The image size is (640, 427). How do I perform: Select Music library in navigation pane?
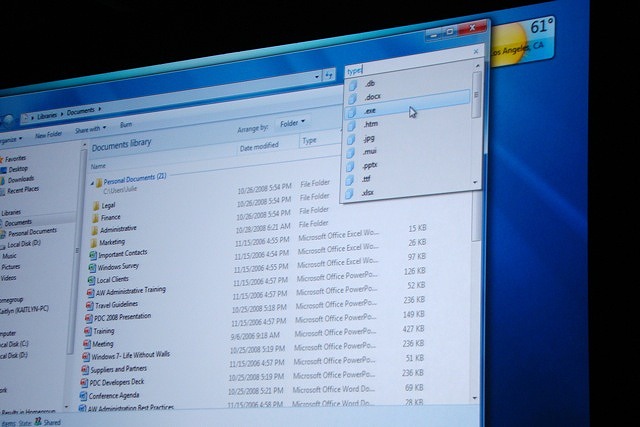pyautogui.click(x=9, y=256)
